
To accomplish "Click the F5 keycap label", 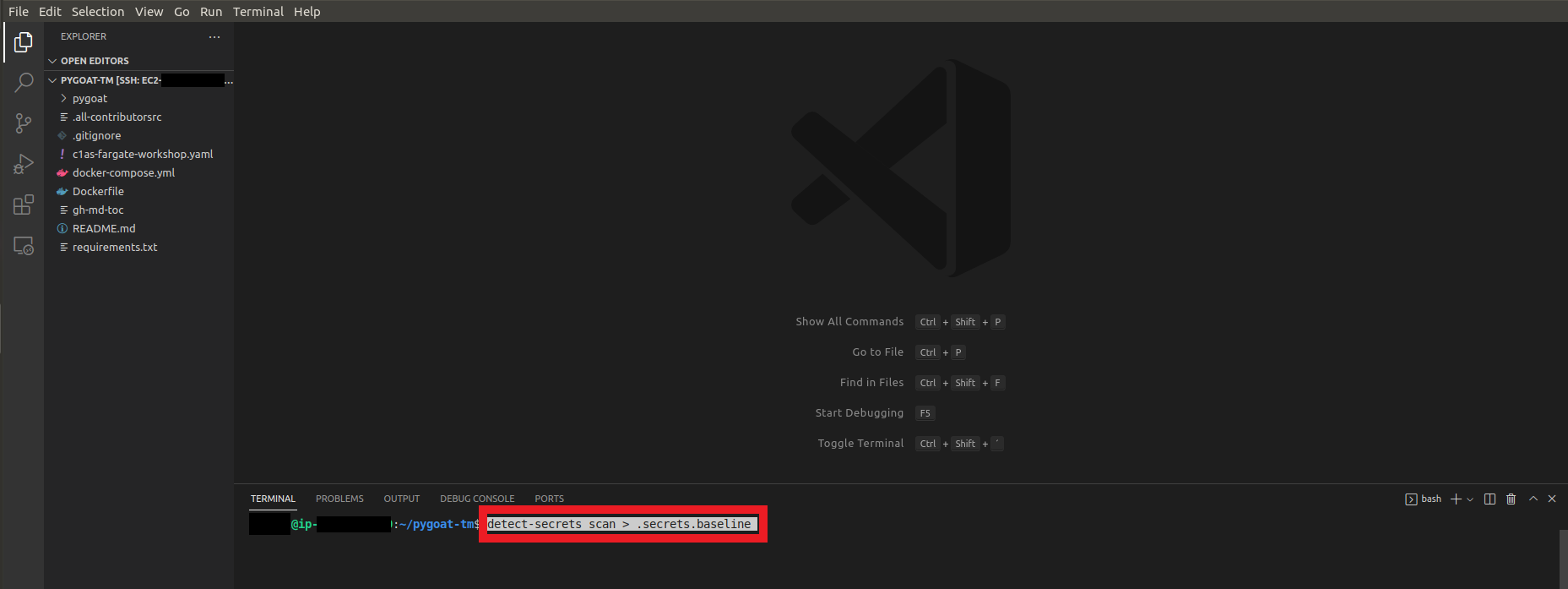I will coord(925,413).
